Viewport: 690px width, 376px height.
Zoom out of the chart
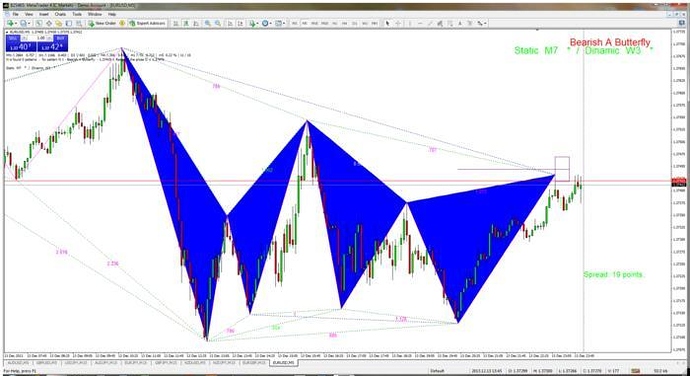pyautogui.click(x=218, y=23)
